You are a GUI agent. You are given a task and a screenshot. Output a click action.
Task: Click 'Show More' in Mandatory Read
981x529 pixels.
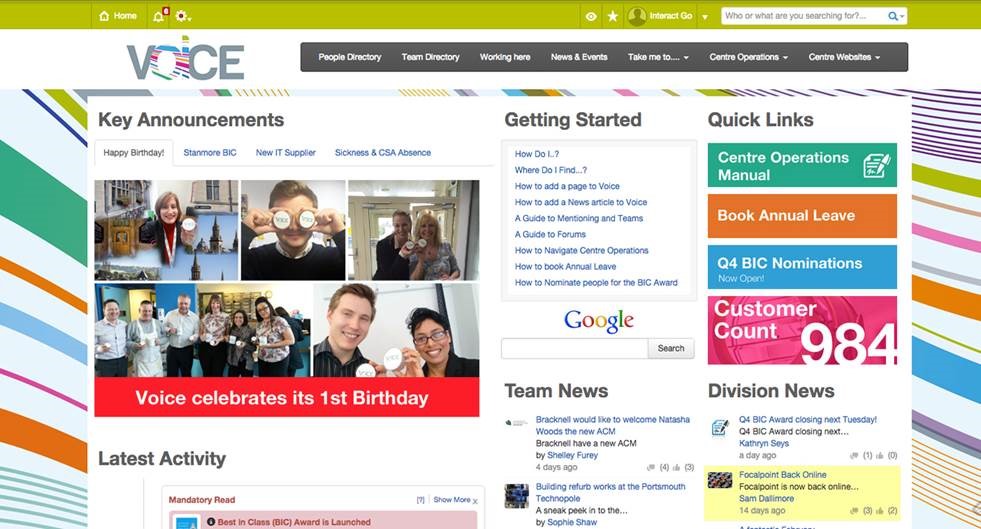pyautogui.click(x=452, y=500)
